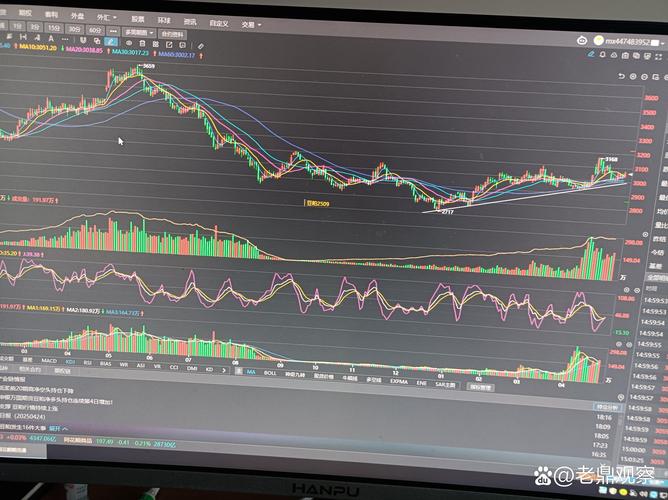The height and width of the screenshot is (500, 668).
Task: Expand the news list with 展开
Action: pos(58,428)
